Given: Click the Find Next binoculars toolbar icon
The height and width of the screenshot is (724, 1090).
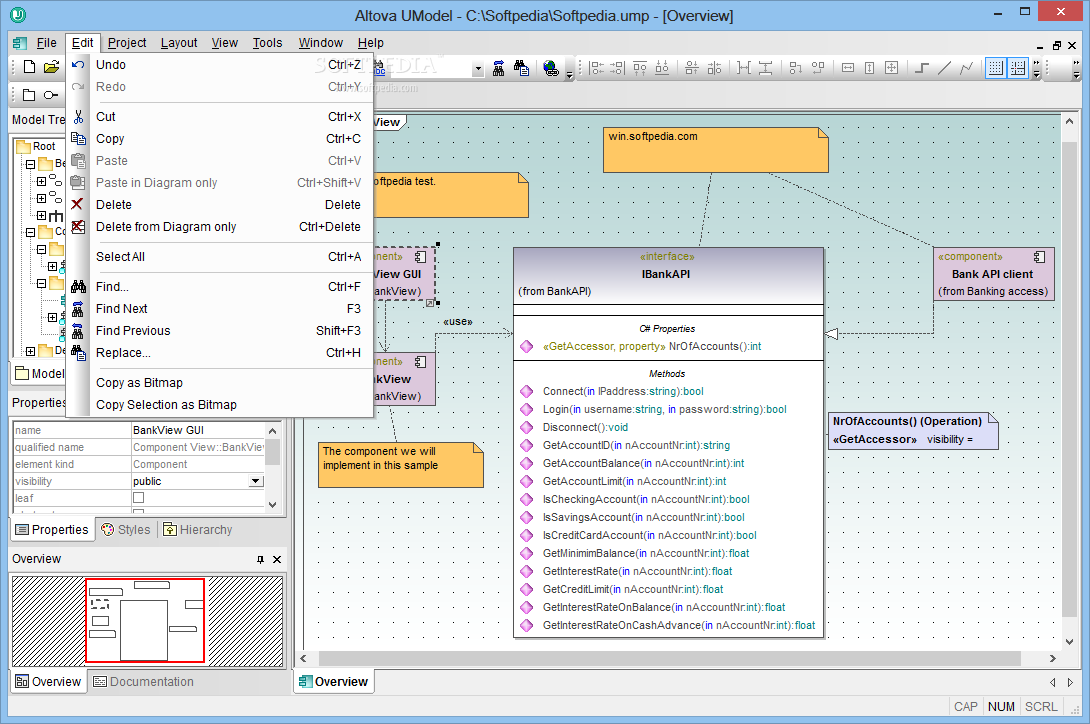Looking at the screenshot, I should click(x=498, y=68).
